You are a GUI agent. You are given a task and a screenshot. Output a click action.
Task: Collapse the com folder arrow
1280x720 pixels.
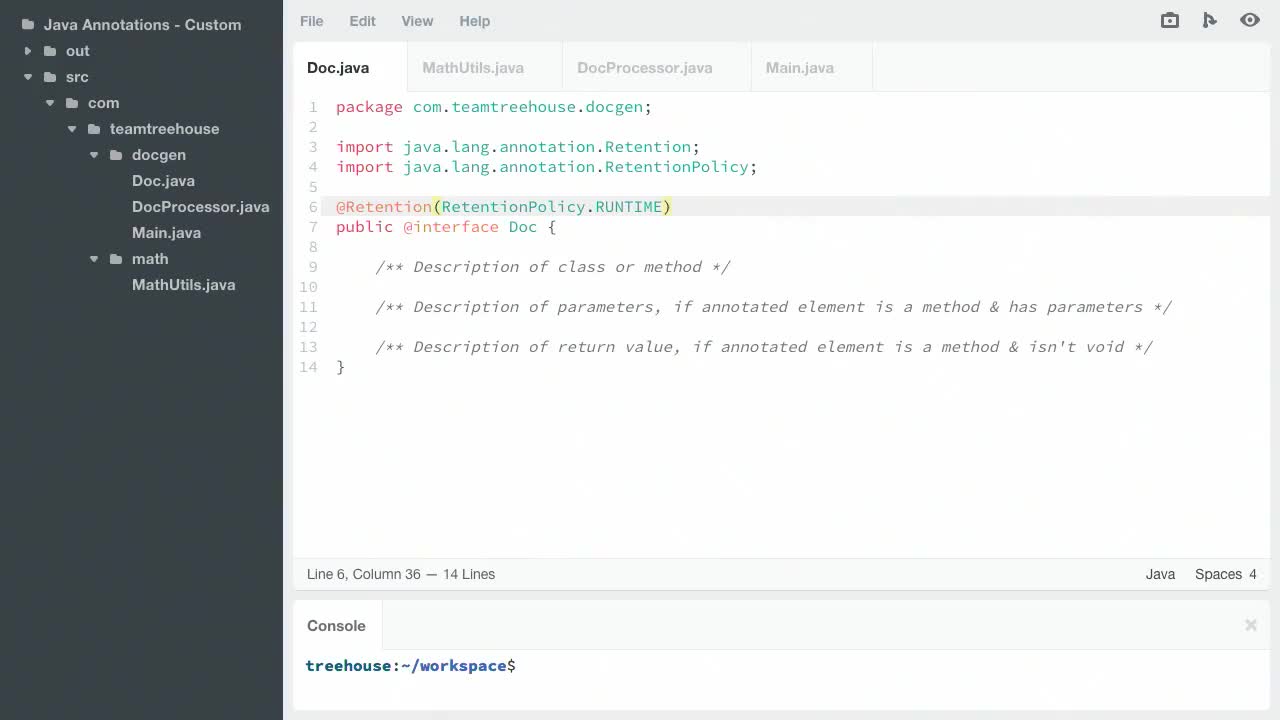(x=50, y=103)
